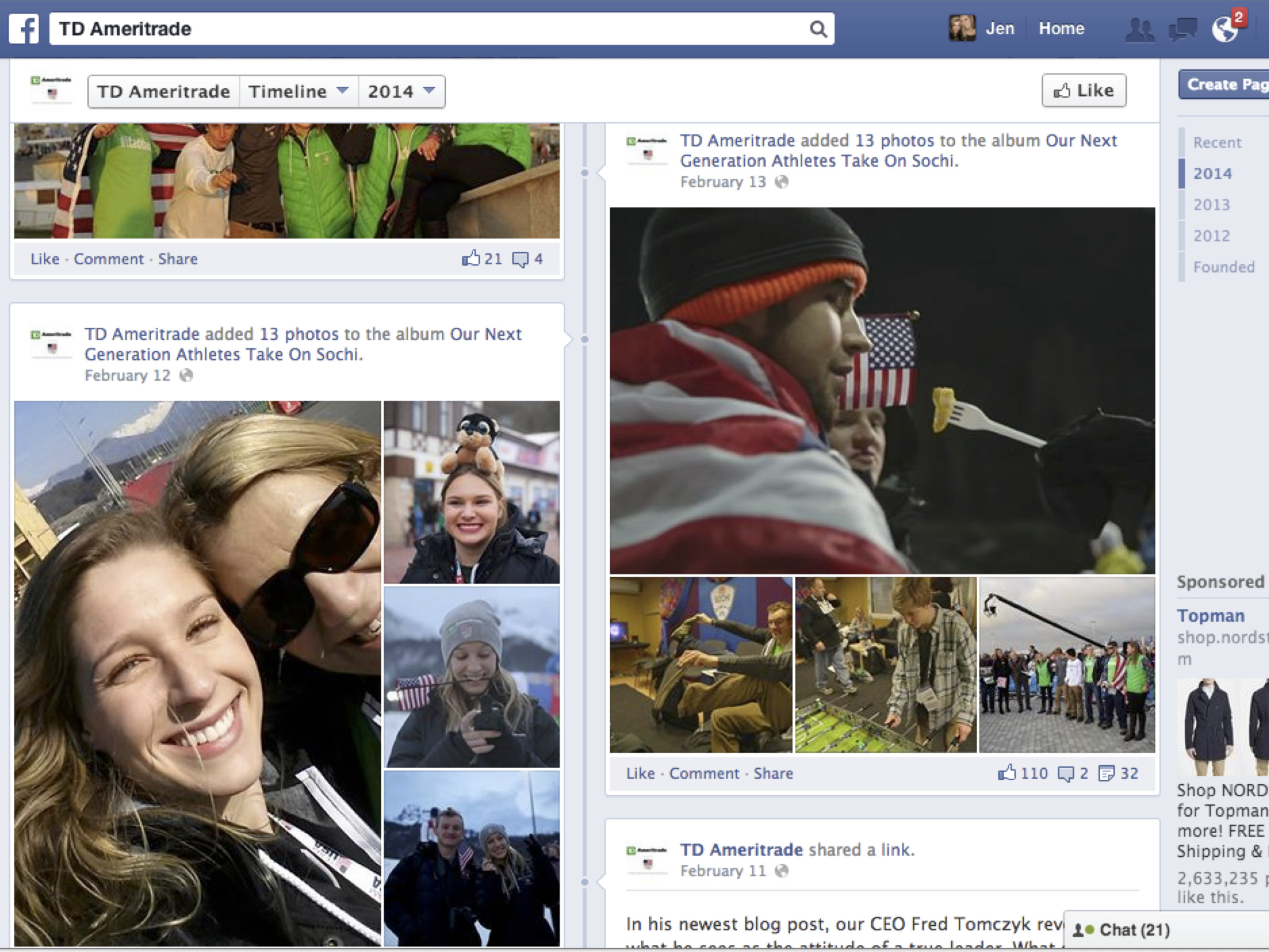This screenshot has height=952, width=1269.
Task: Click Share link on February 13 post
Action: 773,773
